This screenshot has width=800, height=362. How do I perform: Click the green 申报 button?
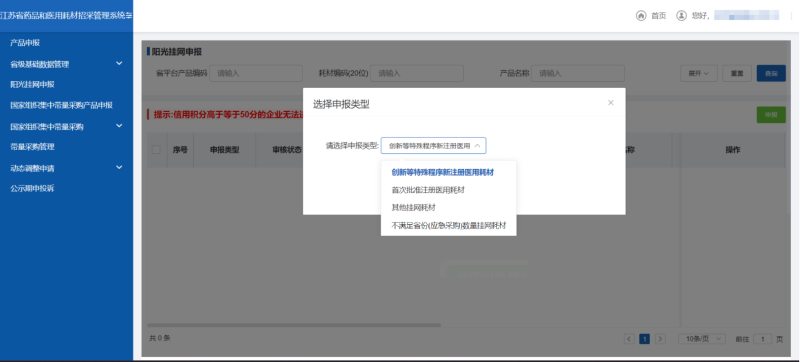(x=771, y=115)
